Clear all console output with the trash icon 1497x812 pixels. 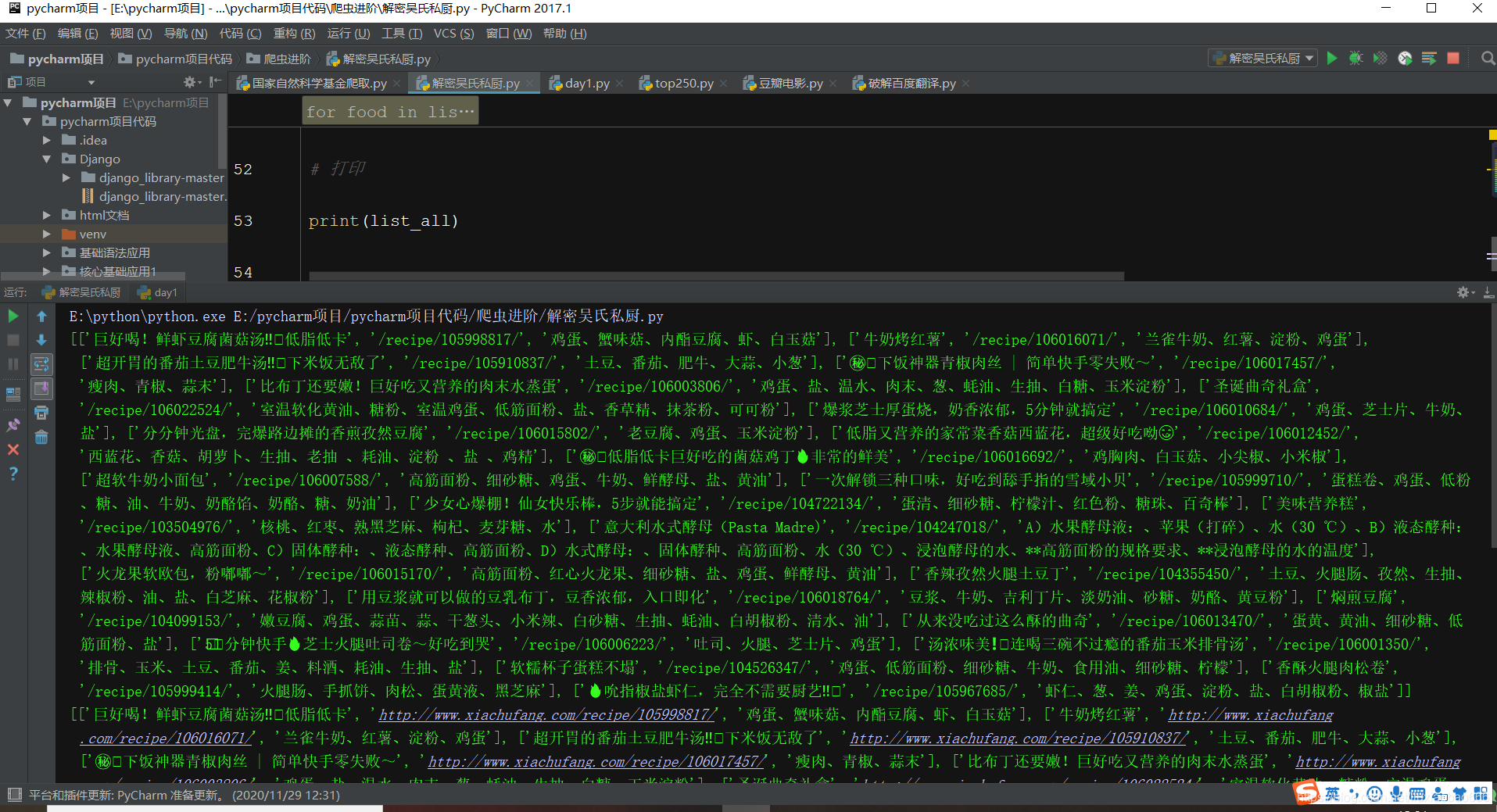41,437
